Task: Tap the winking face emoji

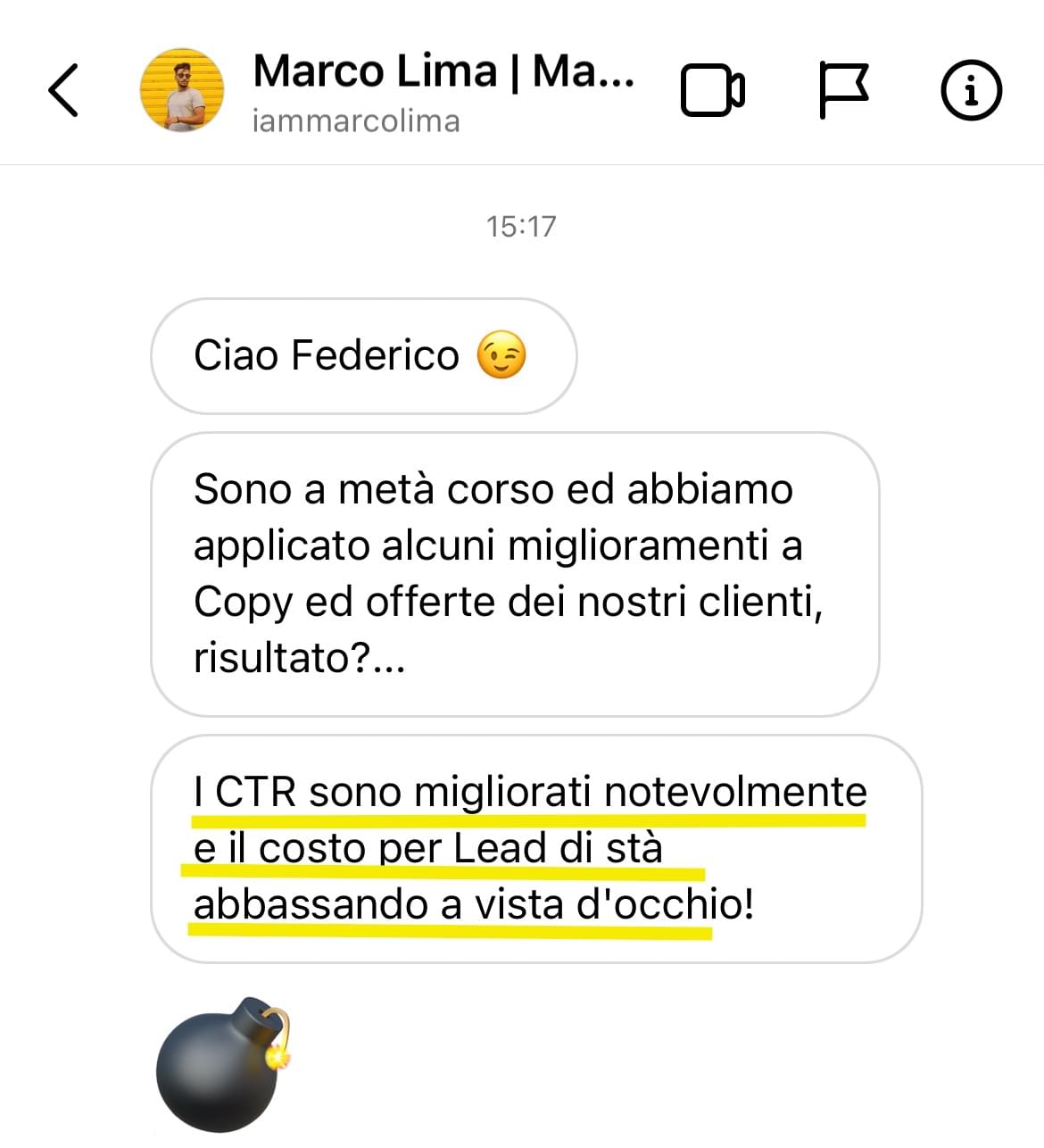Action: [501, 354]
